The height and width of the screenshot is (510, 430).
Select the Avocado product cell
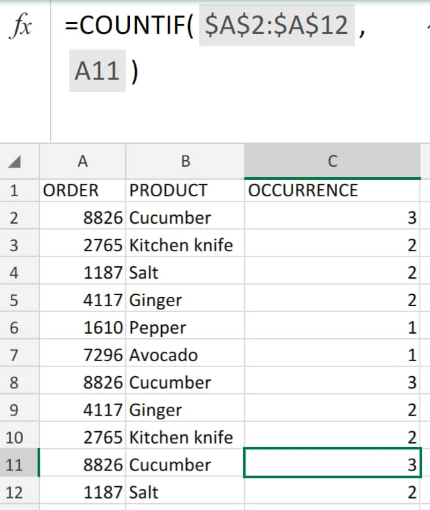(185, 355)
